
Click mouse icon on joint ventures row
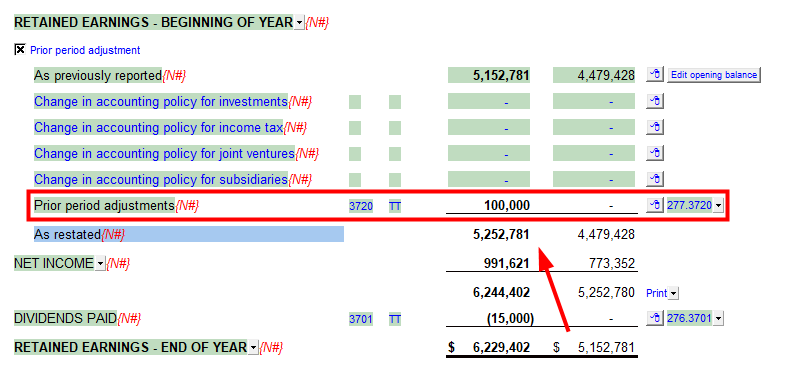coord(655,153)
